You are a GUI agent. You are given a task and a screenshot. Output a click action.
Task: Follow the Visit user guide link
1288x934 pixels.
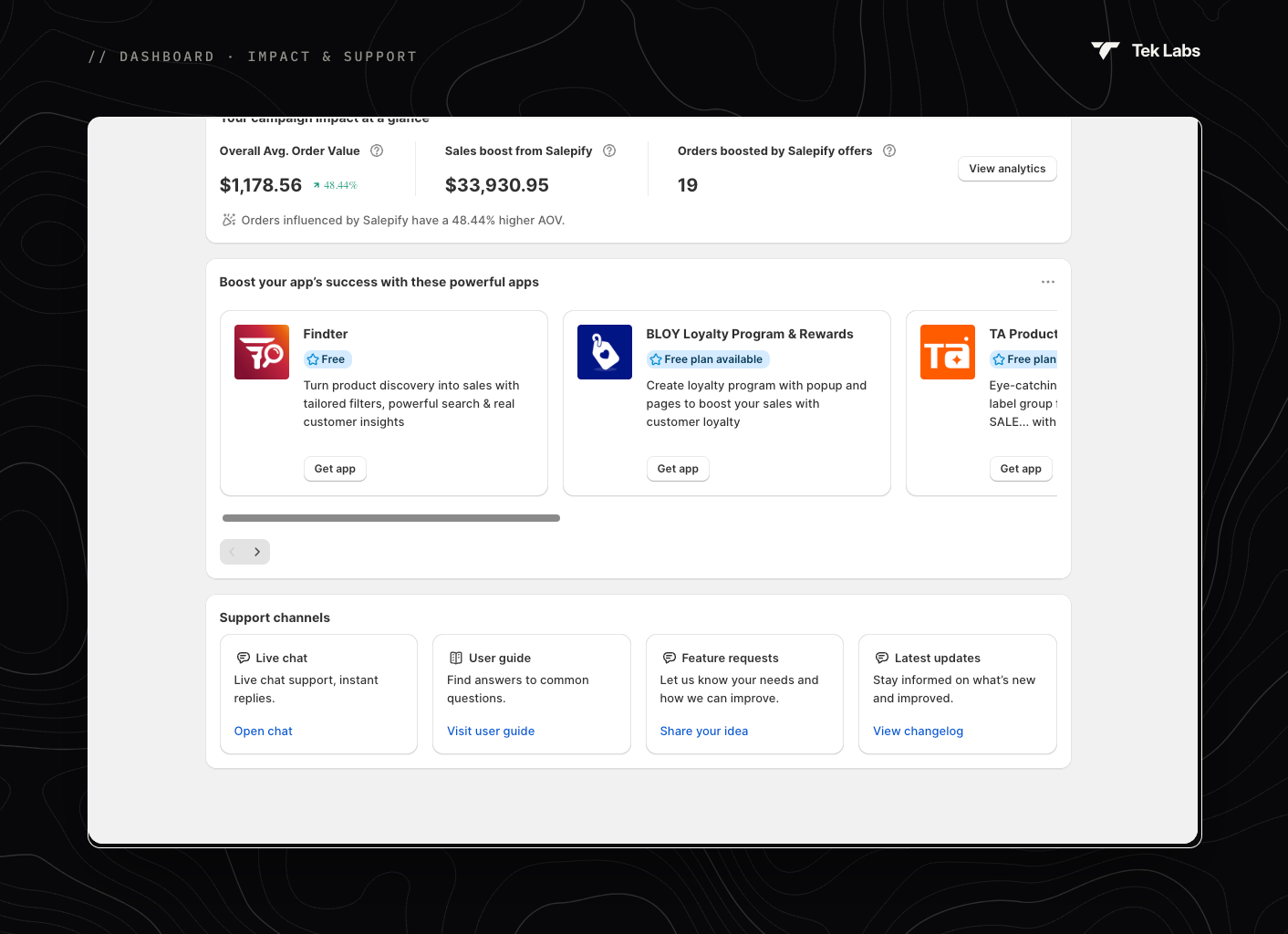(x=491, y=731)
